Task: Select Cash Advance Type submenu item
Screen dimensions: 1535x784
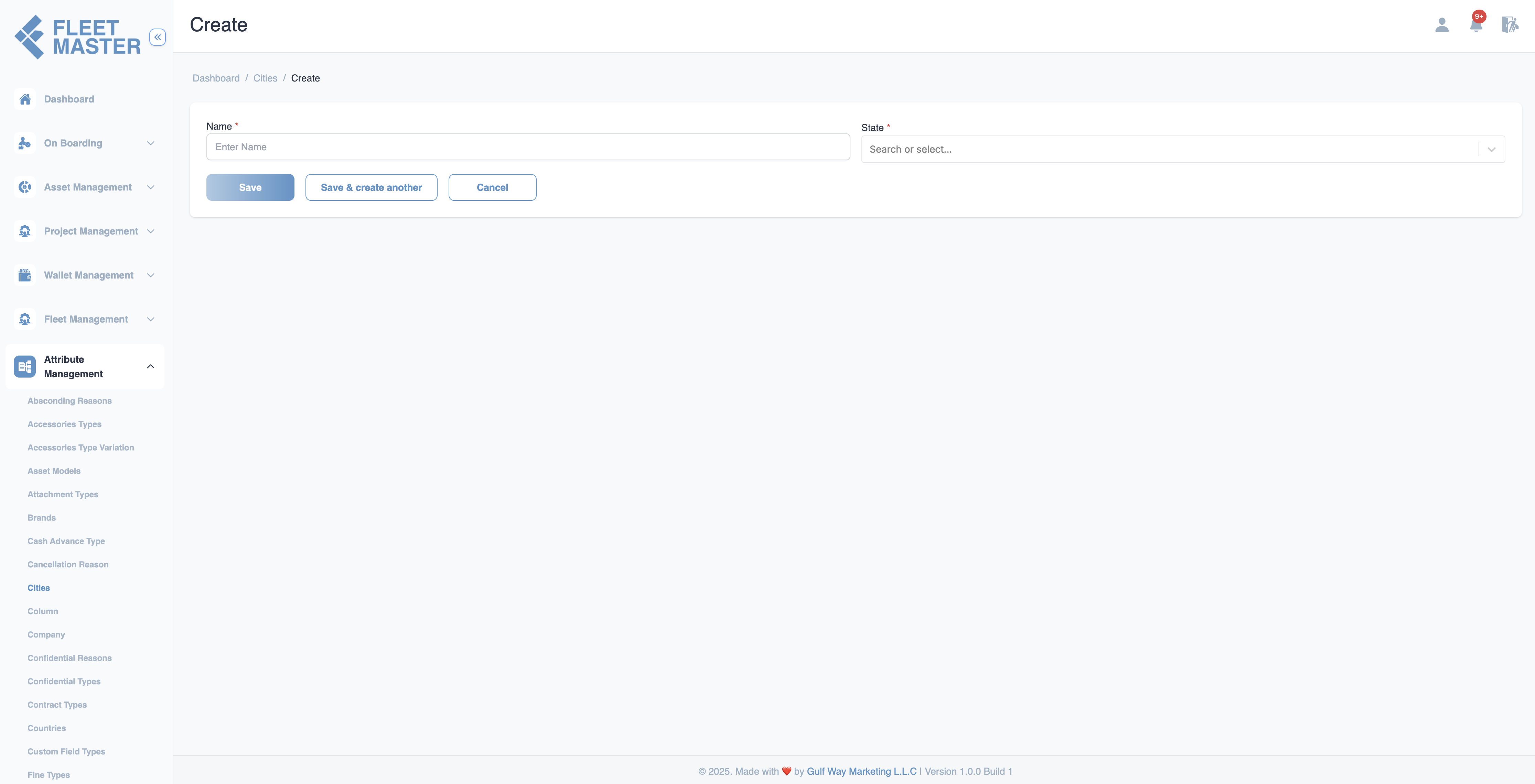Action: [66, 541]
